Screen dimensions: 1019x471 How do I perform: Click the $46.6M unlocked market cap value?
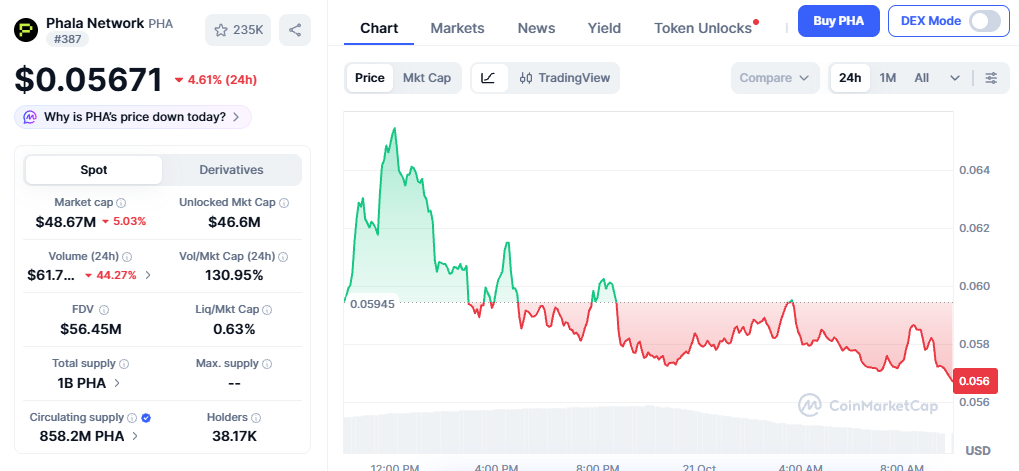(234, 222)
